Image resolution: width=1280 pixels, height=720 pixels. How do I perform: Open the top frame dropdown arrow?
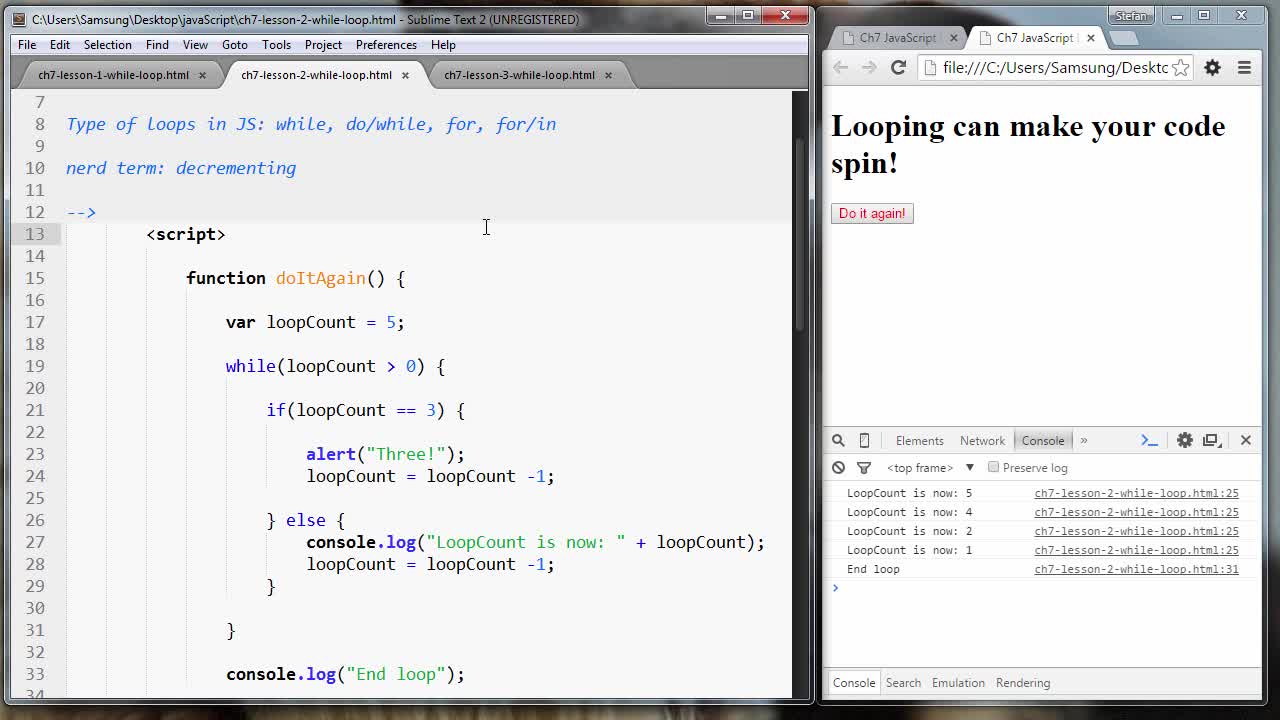pyautogui.click(x=969, y=467)
